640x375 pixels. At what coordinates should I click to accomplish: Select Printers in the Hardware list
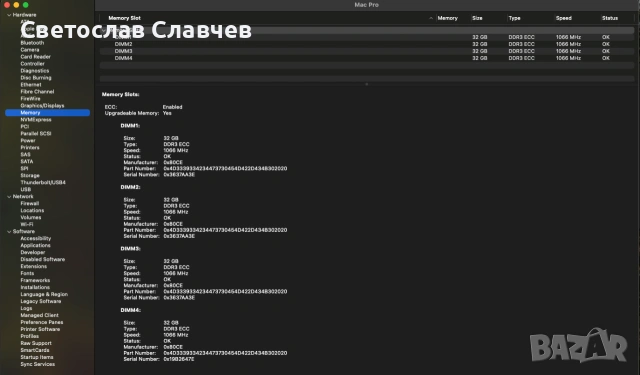30,147
